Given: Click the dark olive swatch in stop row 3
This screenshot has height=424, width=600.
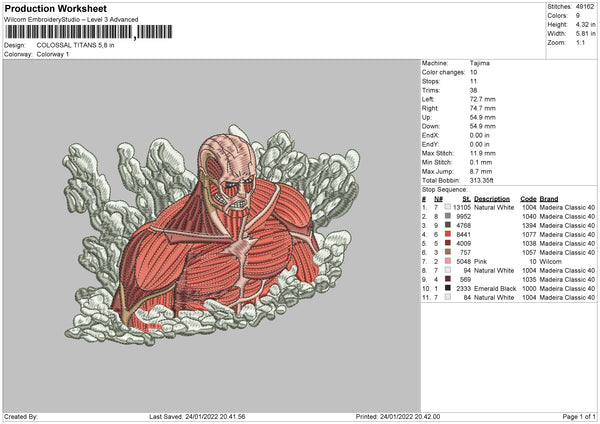Looking at the screenshot, I should pyautogui.click(x=447, y=225).
